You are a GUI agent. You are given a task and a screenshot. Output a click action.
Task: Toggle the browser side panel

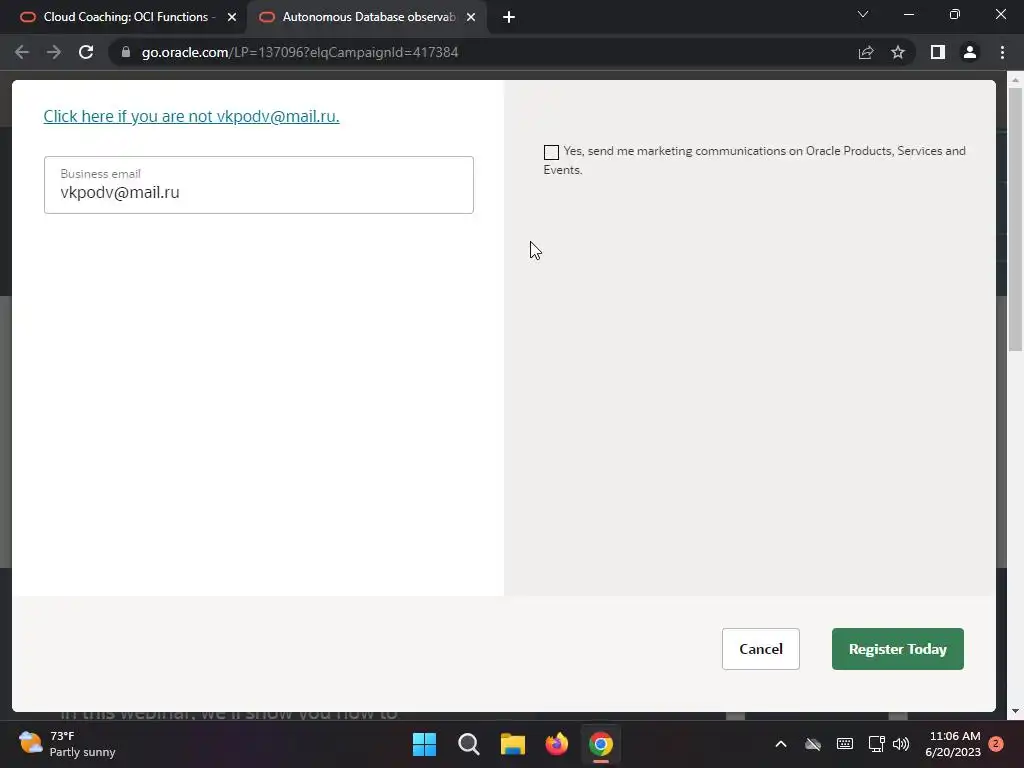tap(938, 52)
